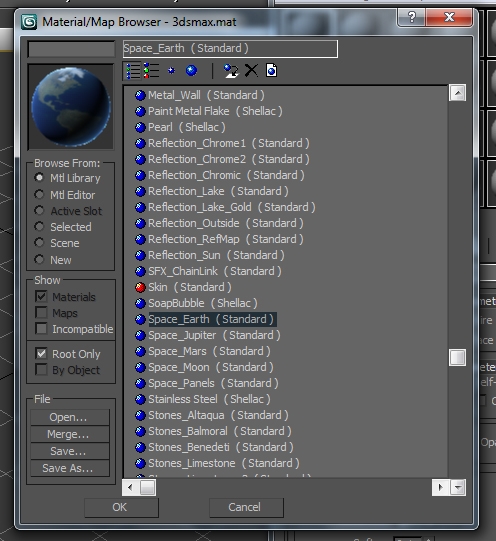The width and height of the screenshot is (496, 541).
Task: Click sphere icon next to Stones_Altaqua
Action: coord(140,416)
